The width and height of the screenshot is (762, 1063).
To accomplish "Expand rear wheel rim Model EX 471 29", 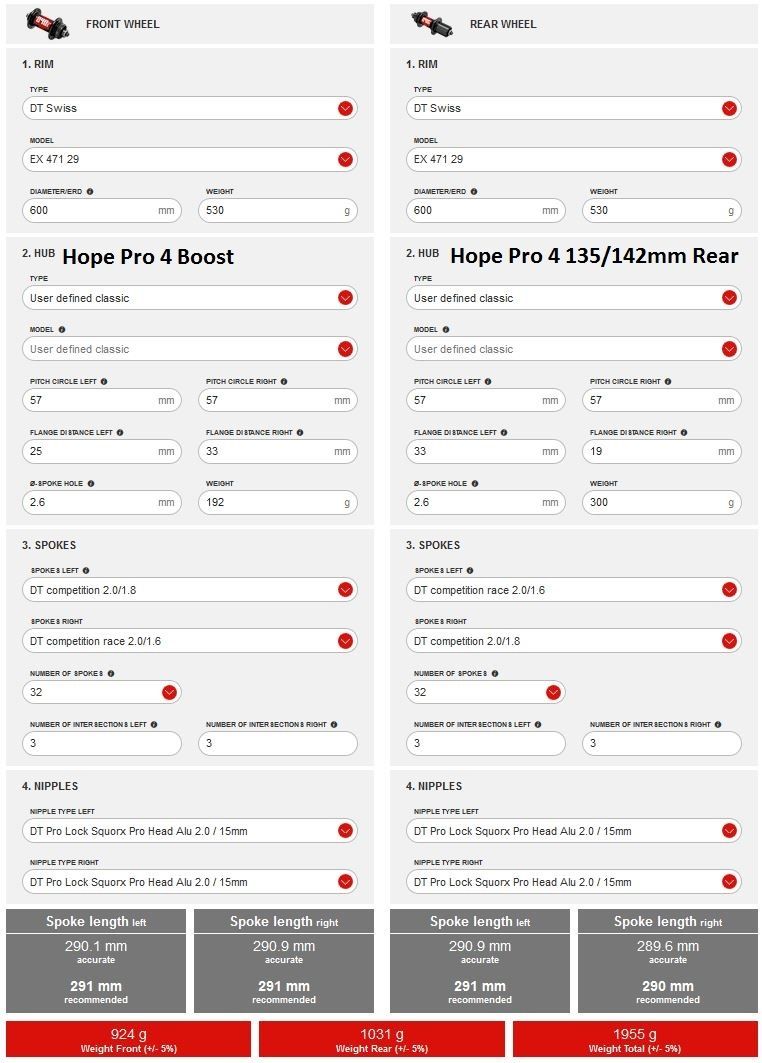I will tap(729, 159).
